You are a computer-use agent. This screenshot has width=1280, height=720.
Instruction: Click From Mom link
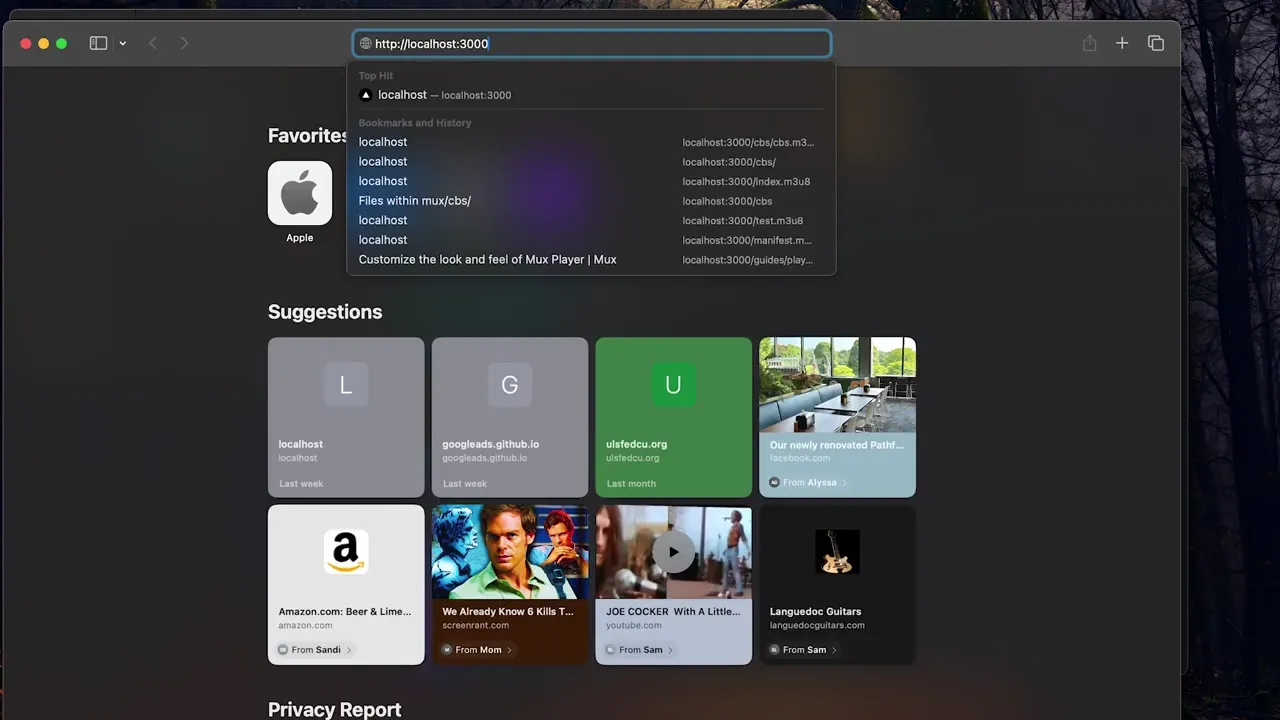pyautogui.click(x=477, y=650)
